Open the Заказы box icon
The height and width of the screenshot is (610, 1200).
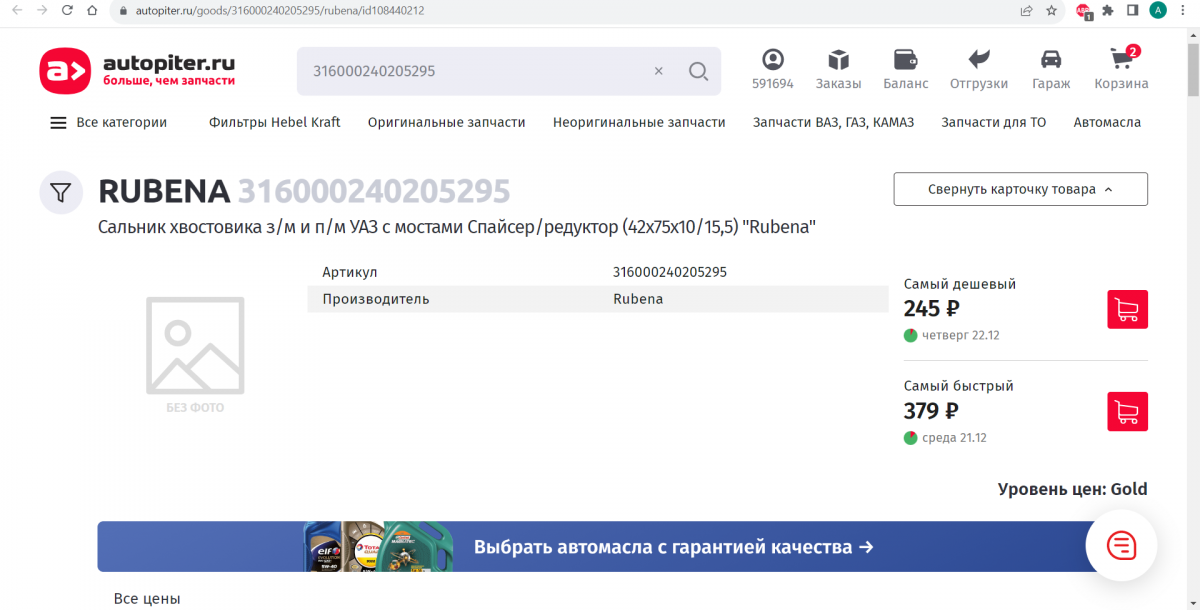[x=838, y=60]
